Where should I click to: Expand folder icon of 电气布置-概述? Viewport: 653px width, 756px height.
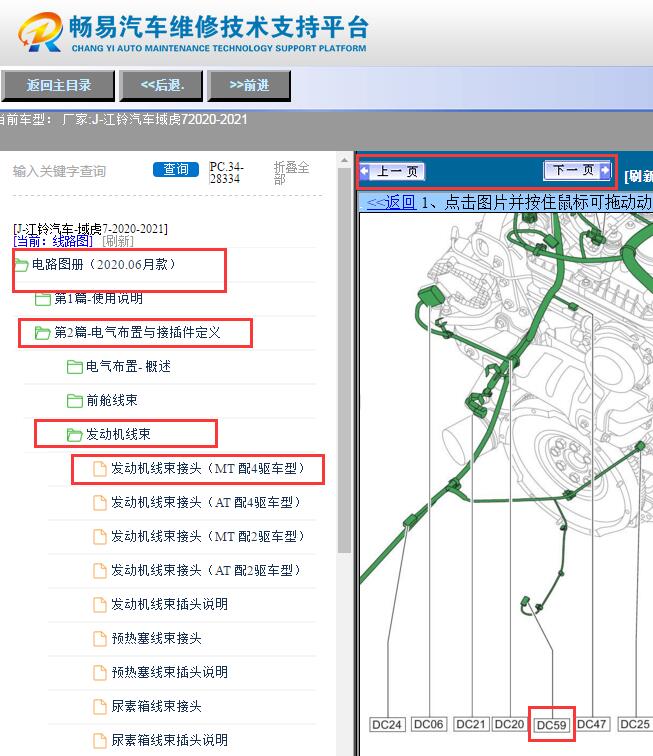tap(74, 367)
